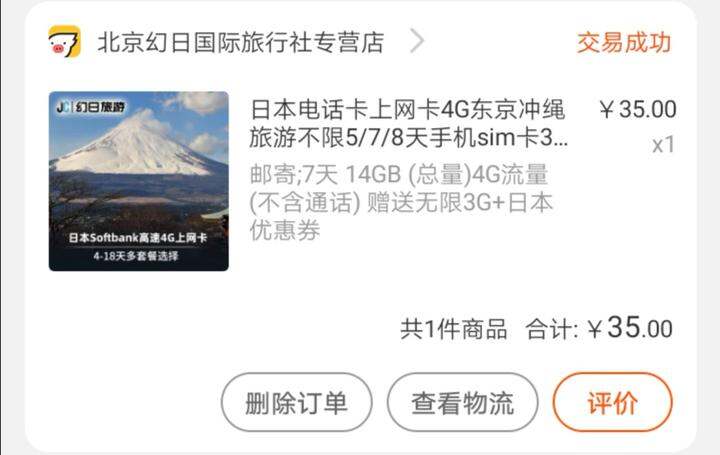Expand store via the chevron arrow
Viewport: 720px width, 455px height.
[x=417, y=41]
